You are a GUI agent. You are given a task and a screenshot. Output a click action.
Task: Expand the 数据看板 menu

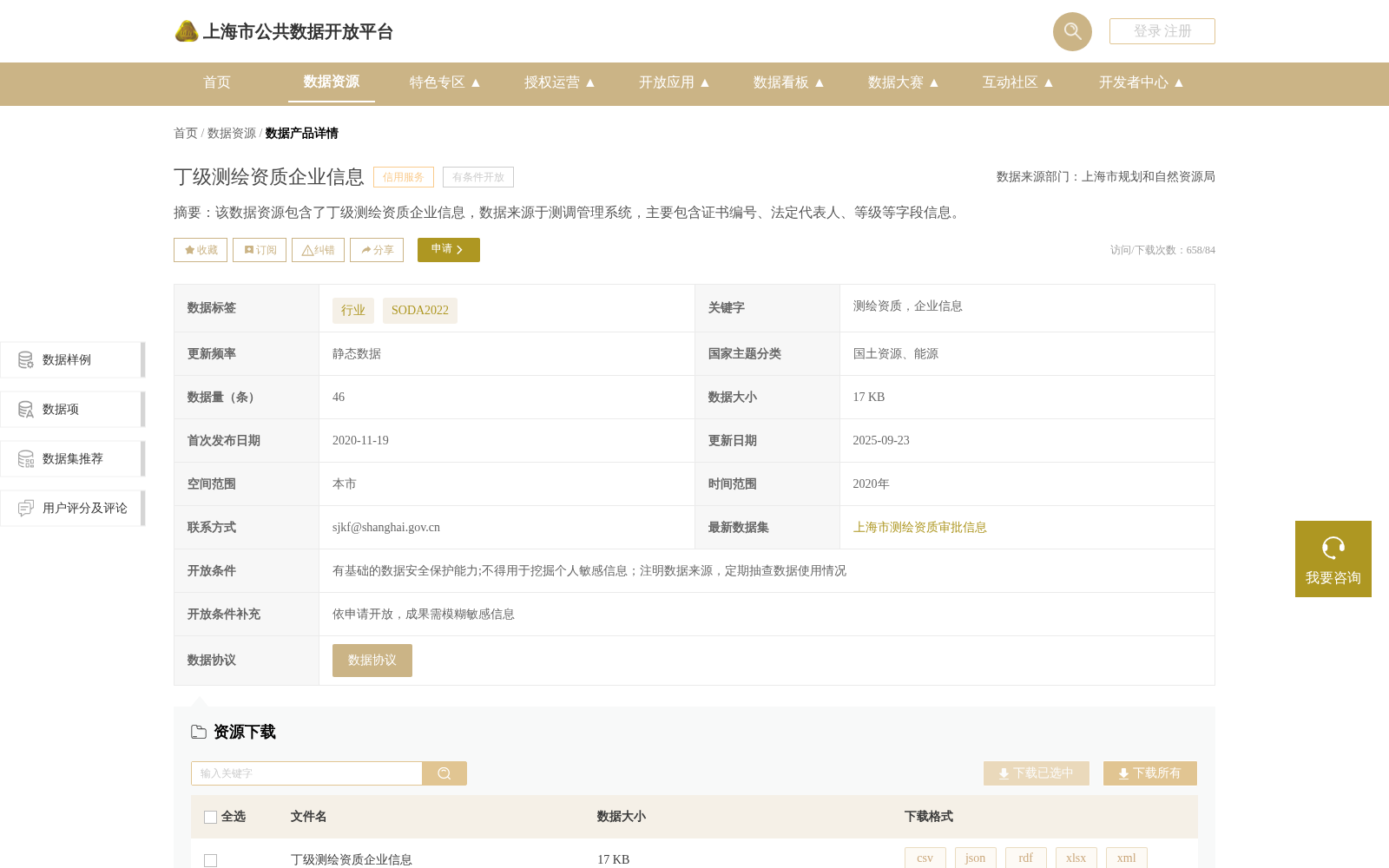(789, 82)
